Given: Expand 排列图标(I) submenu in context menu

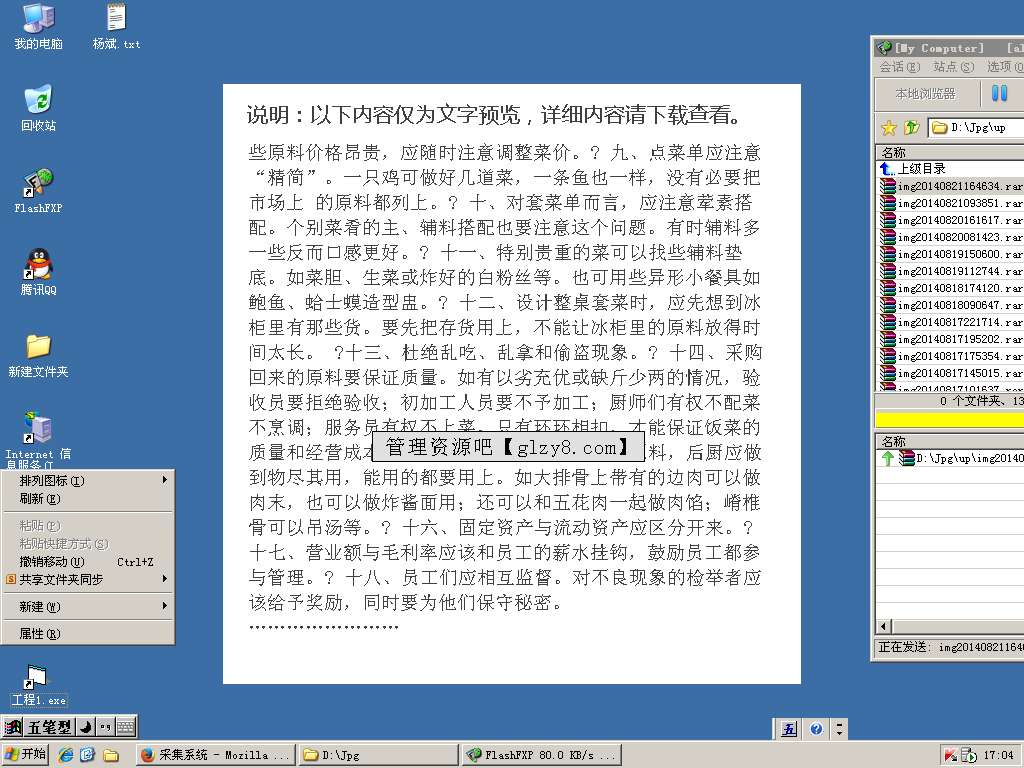Looking at the screenshot, I should pos(88,481).
